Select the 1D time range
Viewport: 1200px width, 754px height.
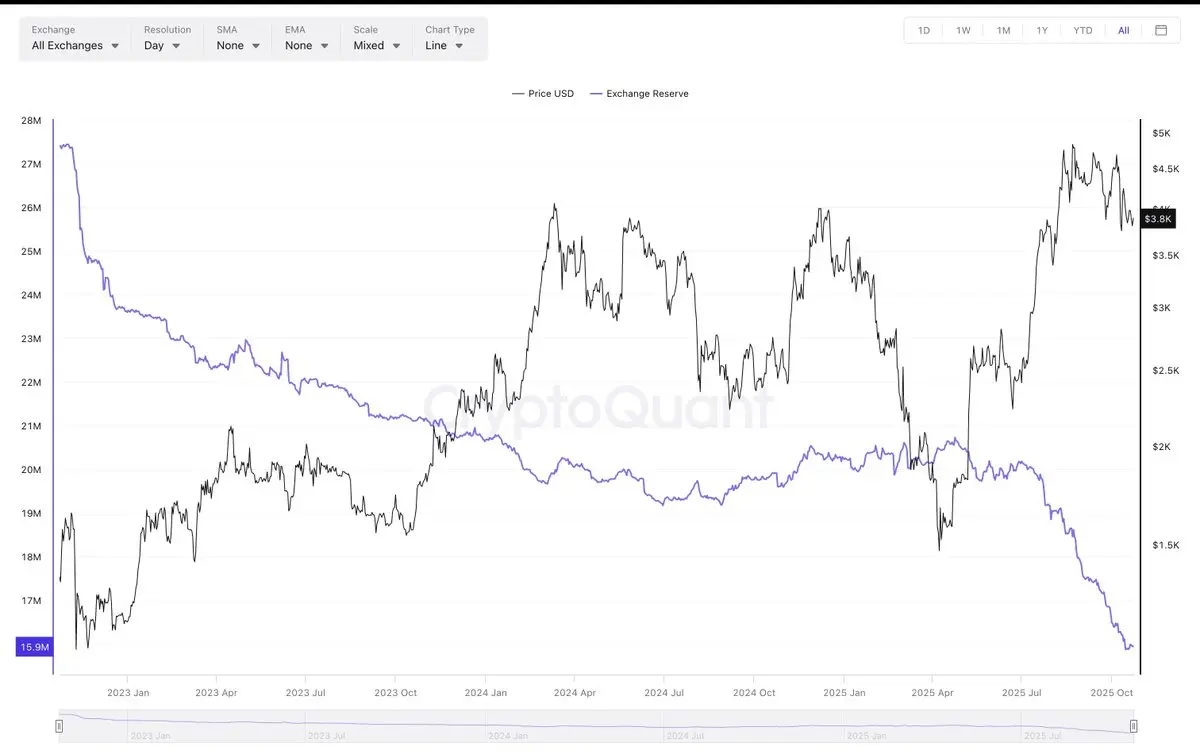(x=924, y=30)
